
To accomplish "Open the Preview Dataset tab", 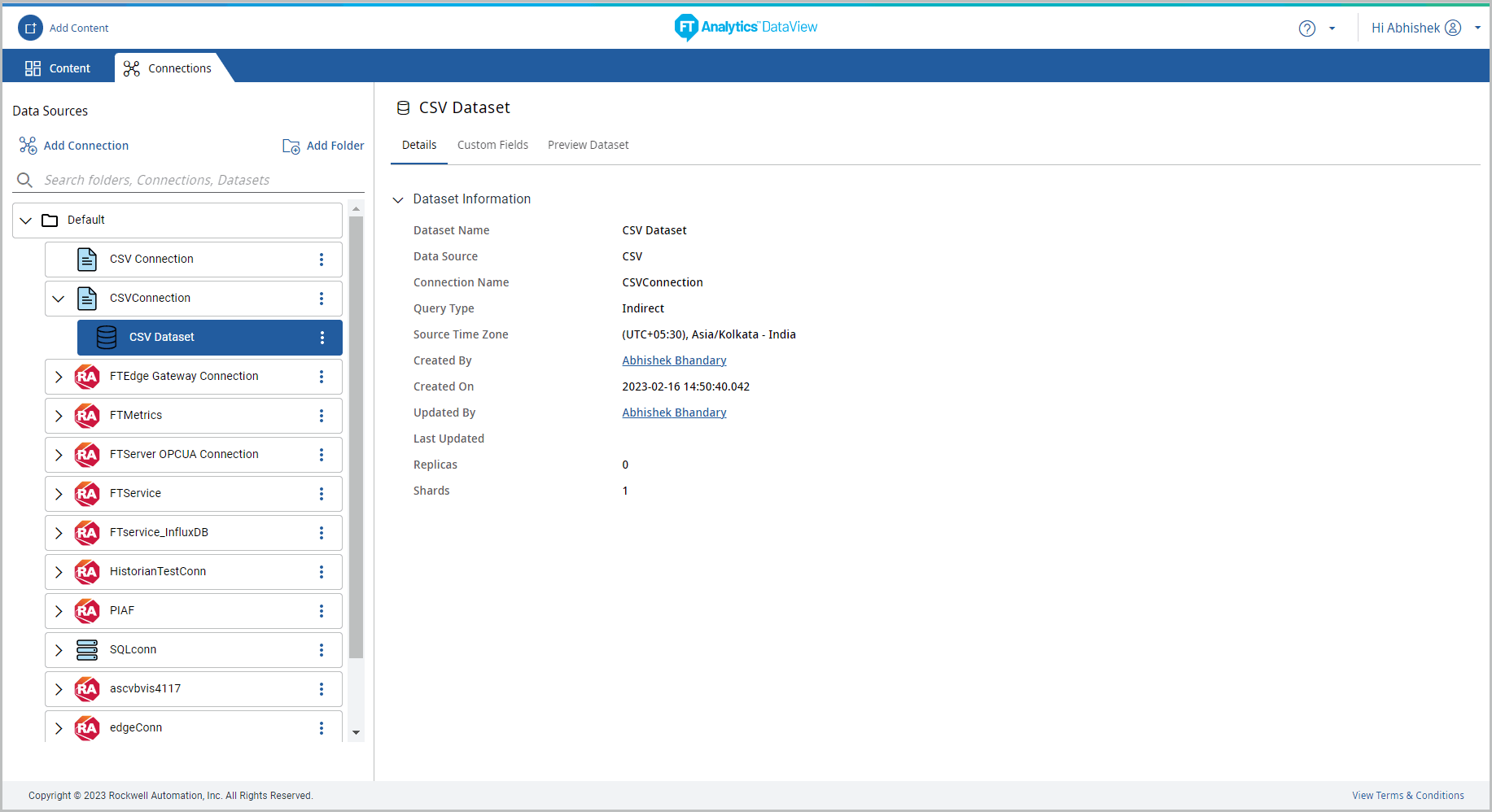I will [588, 145].
